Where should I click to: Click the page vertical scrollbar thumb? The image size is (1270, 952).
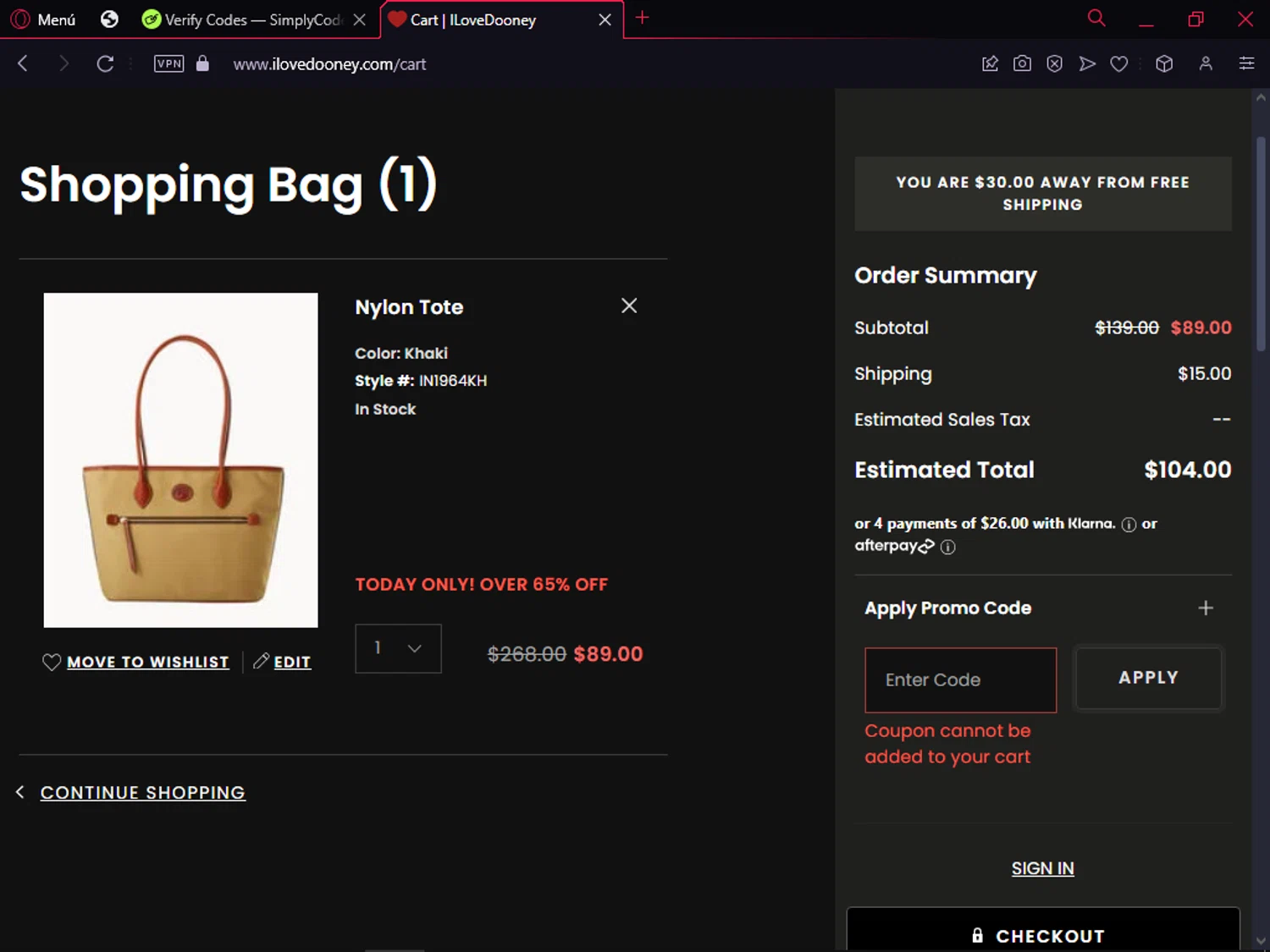click(x=1261, y=244)
